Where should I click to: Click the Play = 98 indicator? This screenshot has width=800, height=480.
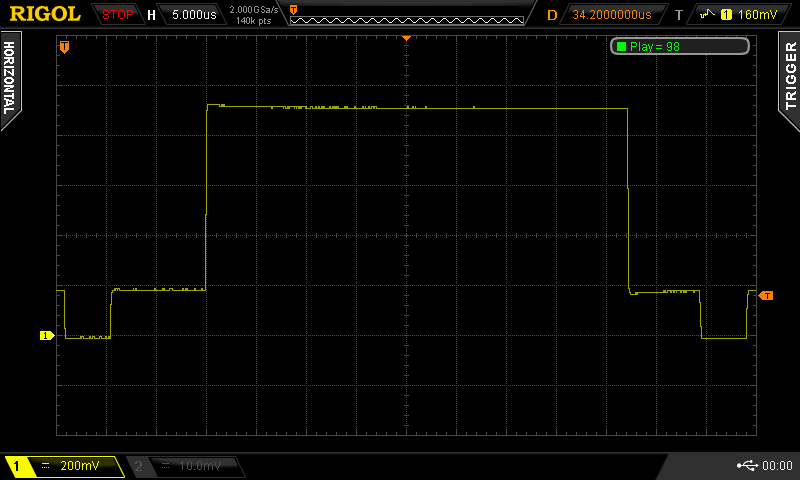click(x=679, y=47)
